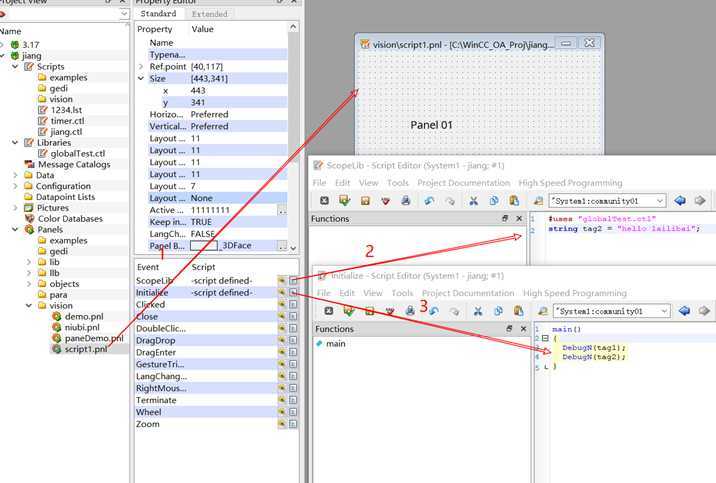Click the close X toolbar icon in ScopeLib editor
The image size is (716, 483).
324,200
